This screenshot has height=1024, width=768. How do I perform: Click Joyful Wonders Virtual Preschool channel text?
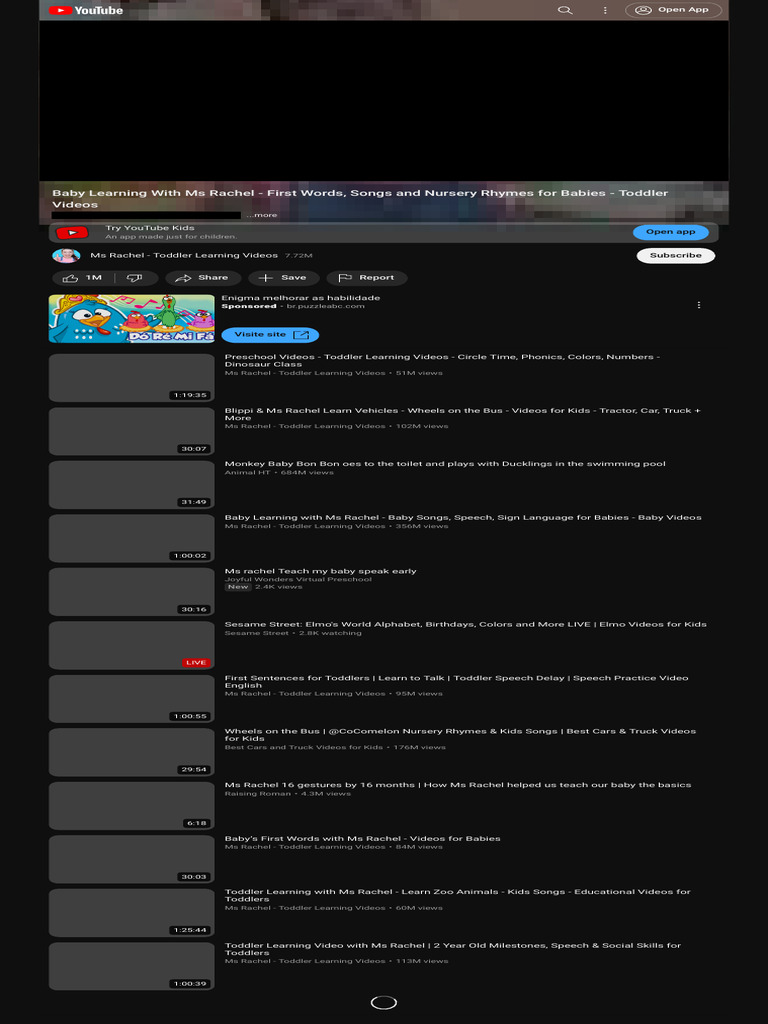click(298, 579)
